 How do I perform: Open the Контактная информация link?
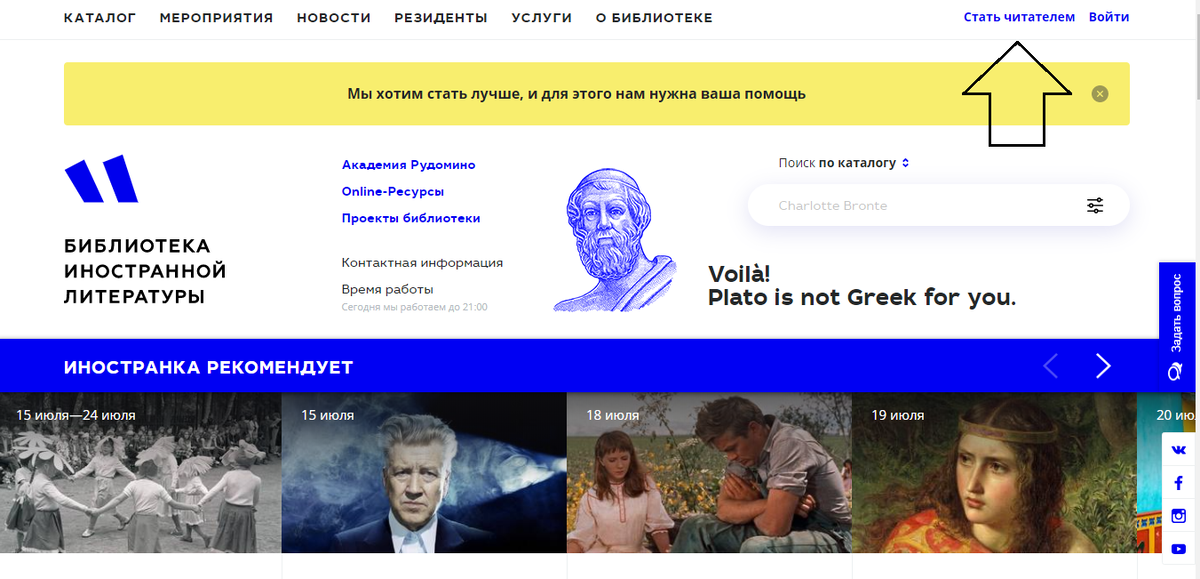(422, 263)
